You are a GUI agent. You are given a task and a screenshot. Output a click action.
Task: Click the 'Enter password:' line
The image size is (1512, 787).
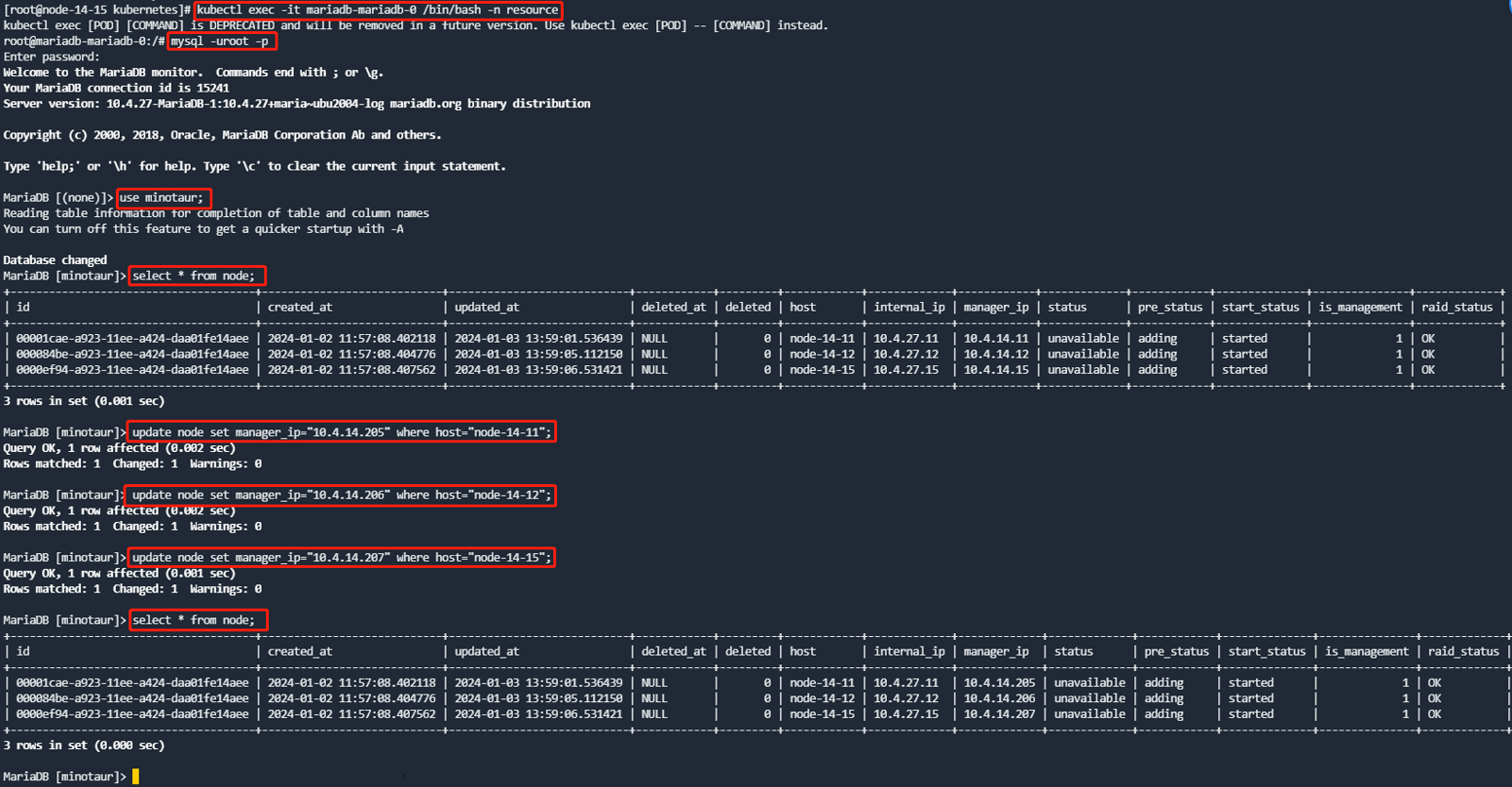tap(52, 56)
